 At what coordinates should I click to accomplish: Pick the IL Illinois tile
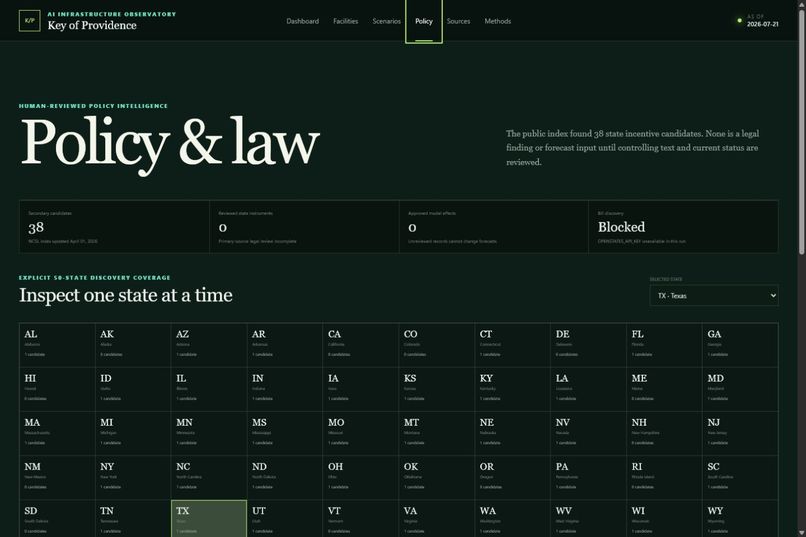click(209, 389)
